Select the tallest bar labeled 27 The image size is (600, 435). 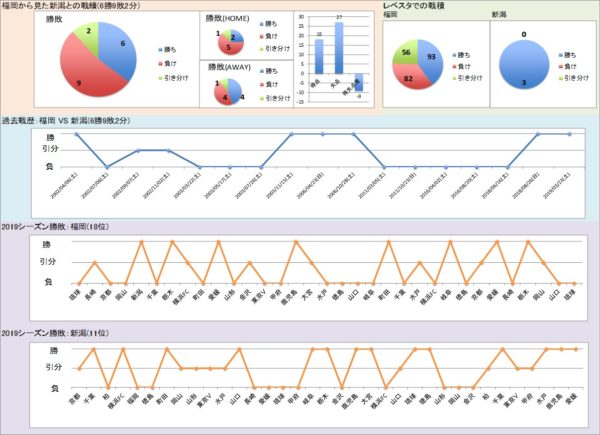coord(339,48)
